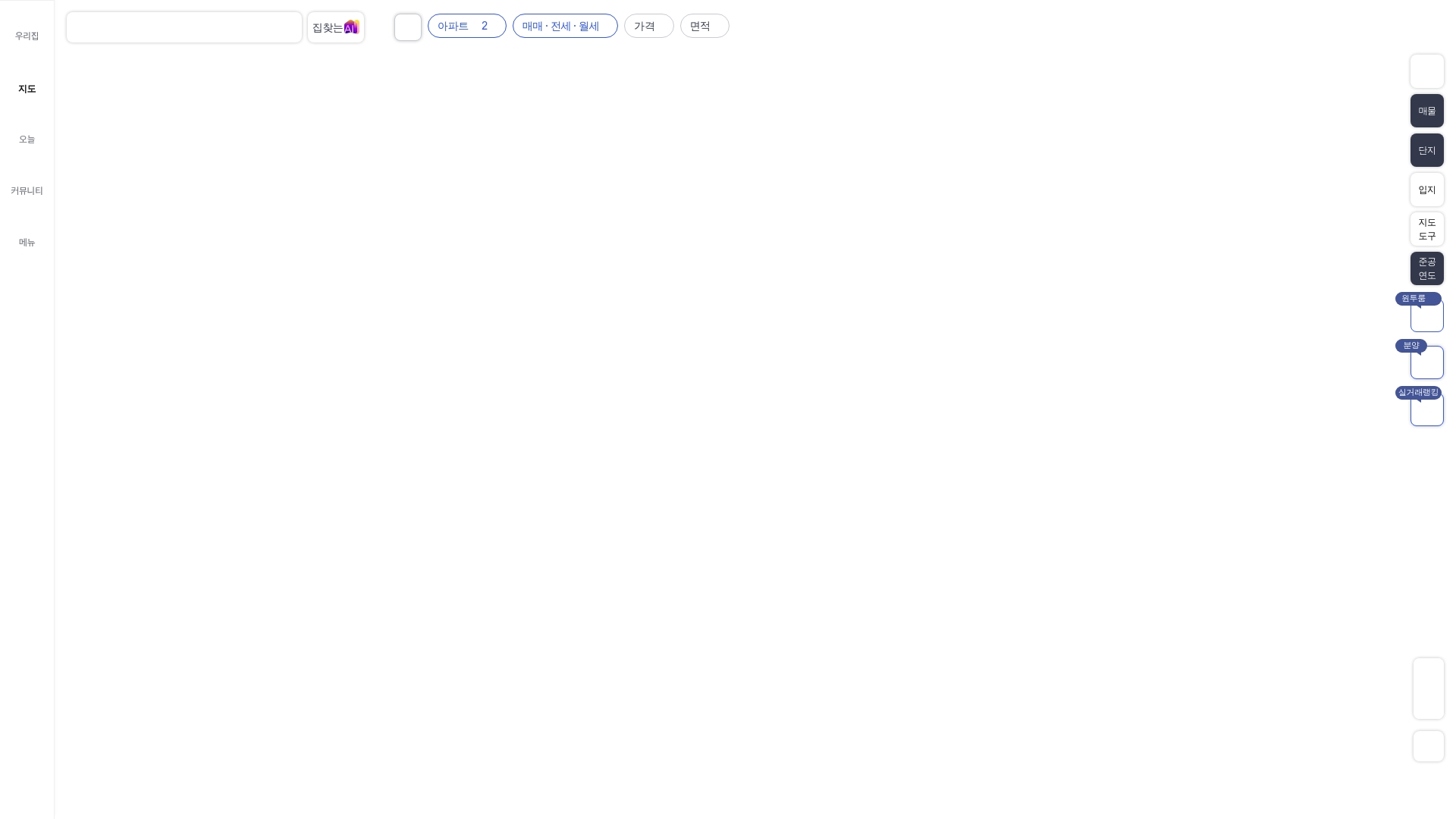Open the 아파트 property type dropdown

click(466, 26)
